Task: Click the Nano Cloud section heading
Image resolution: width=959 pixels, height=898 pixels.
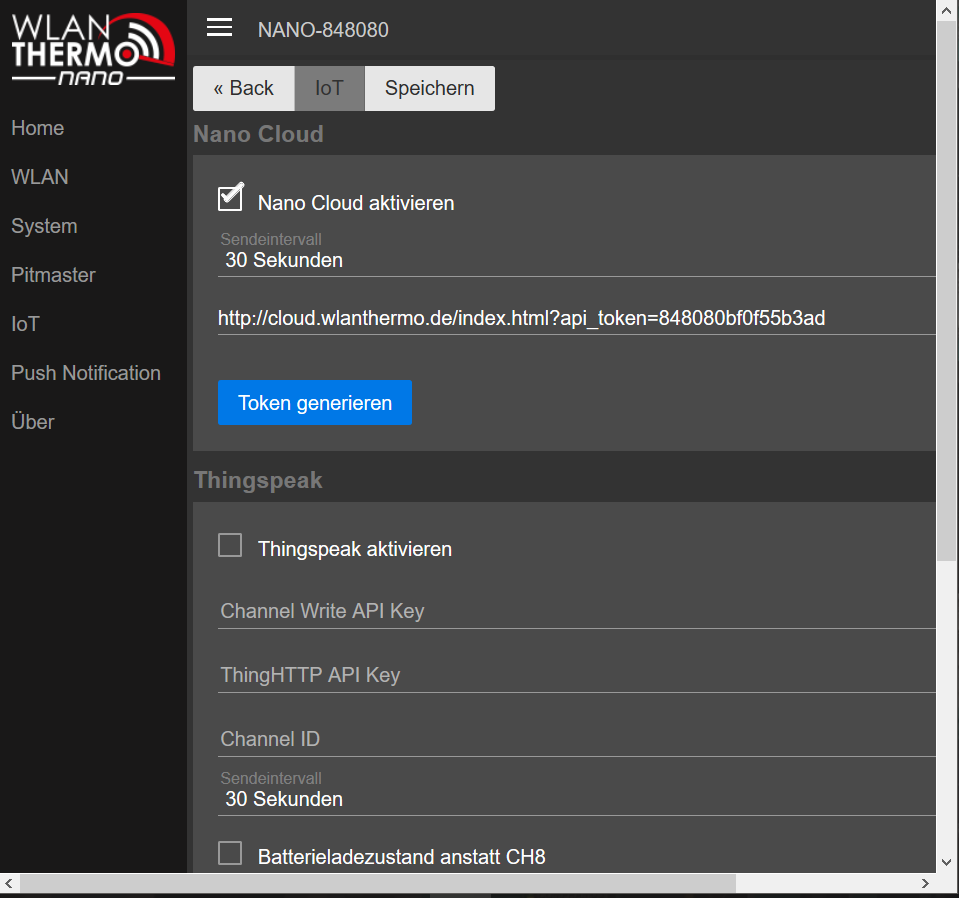Action: [x=258, y=134]
